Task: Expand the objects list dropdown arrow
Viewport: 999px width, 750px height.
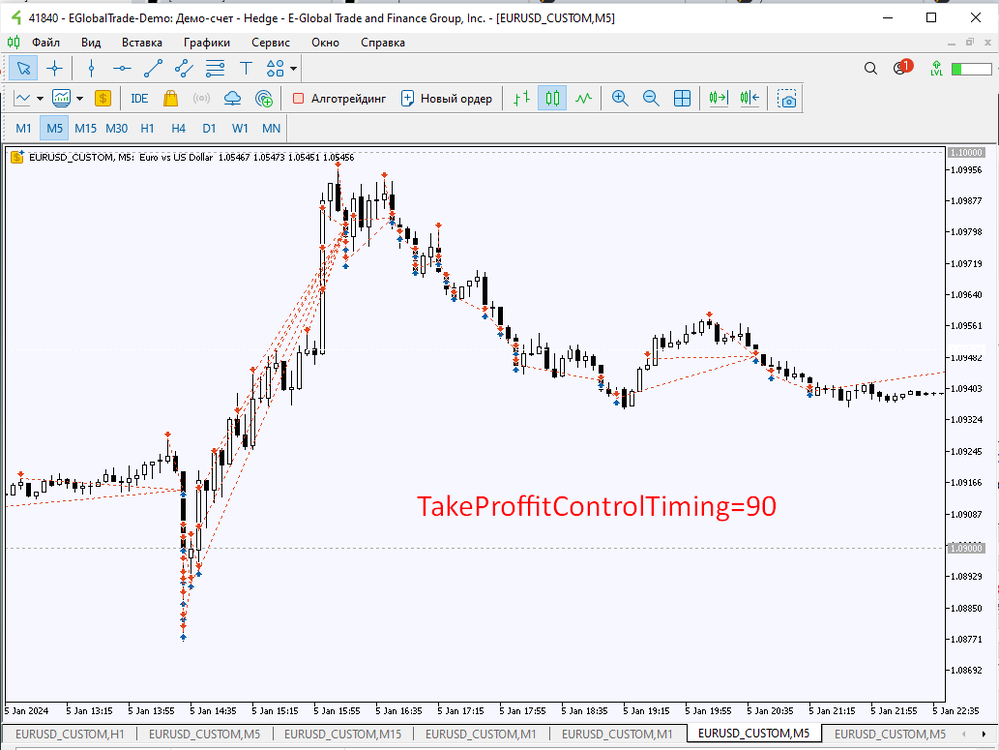Action: click(x=293, y=68)
